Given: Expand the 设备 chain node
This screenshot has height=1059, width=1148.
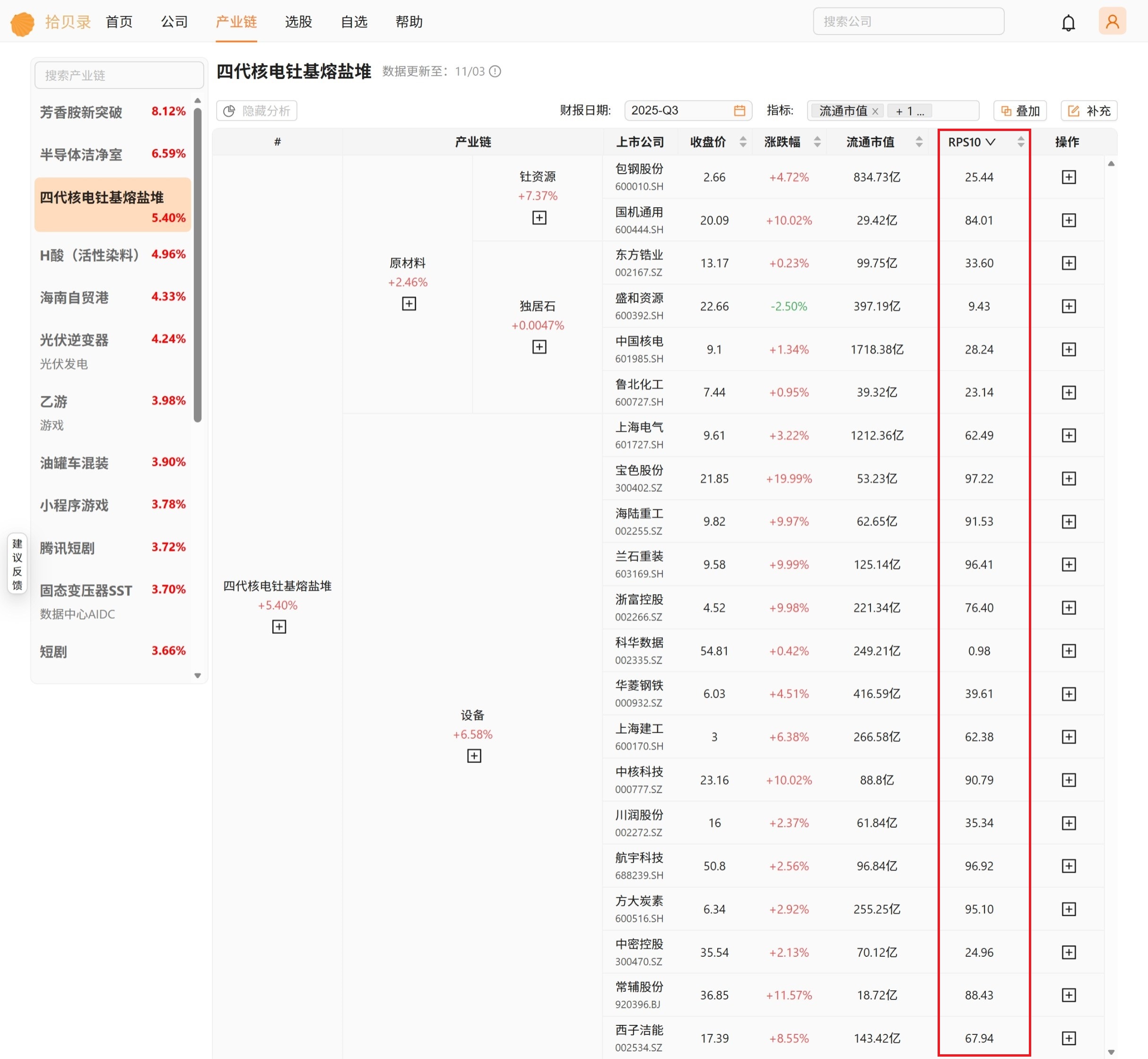Looking at the screenshot, I should coord(474,756).
